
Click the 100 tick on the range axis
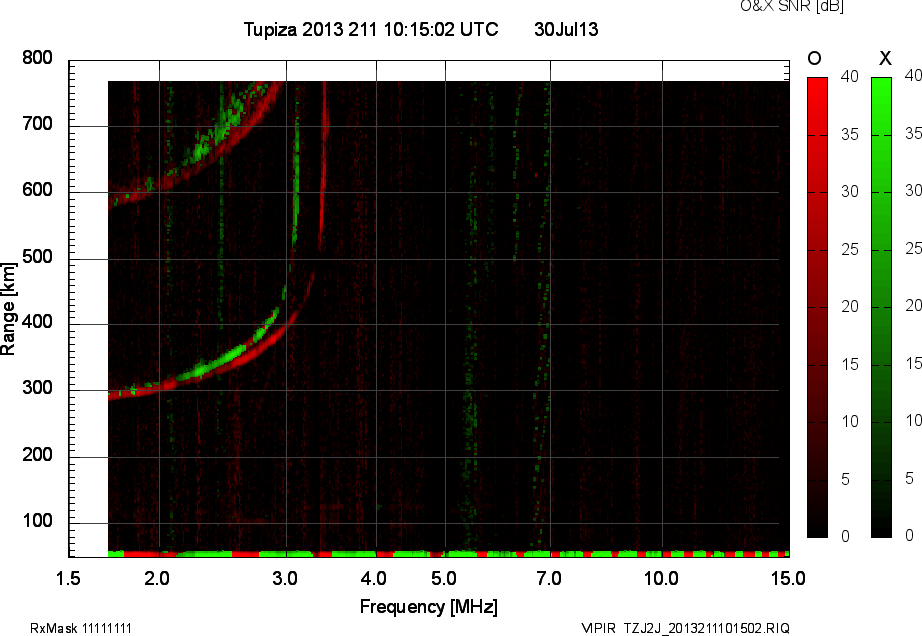(x=37, y=522)
